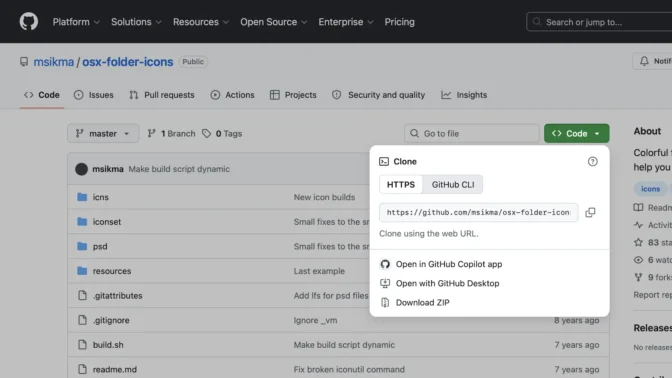
Task: Click the build.sh file icon
Action: pos(82,345)
